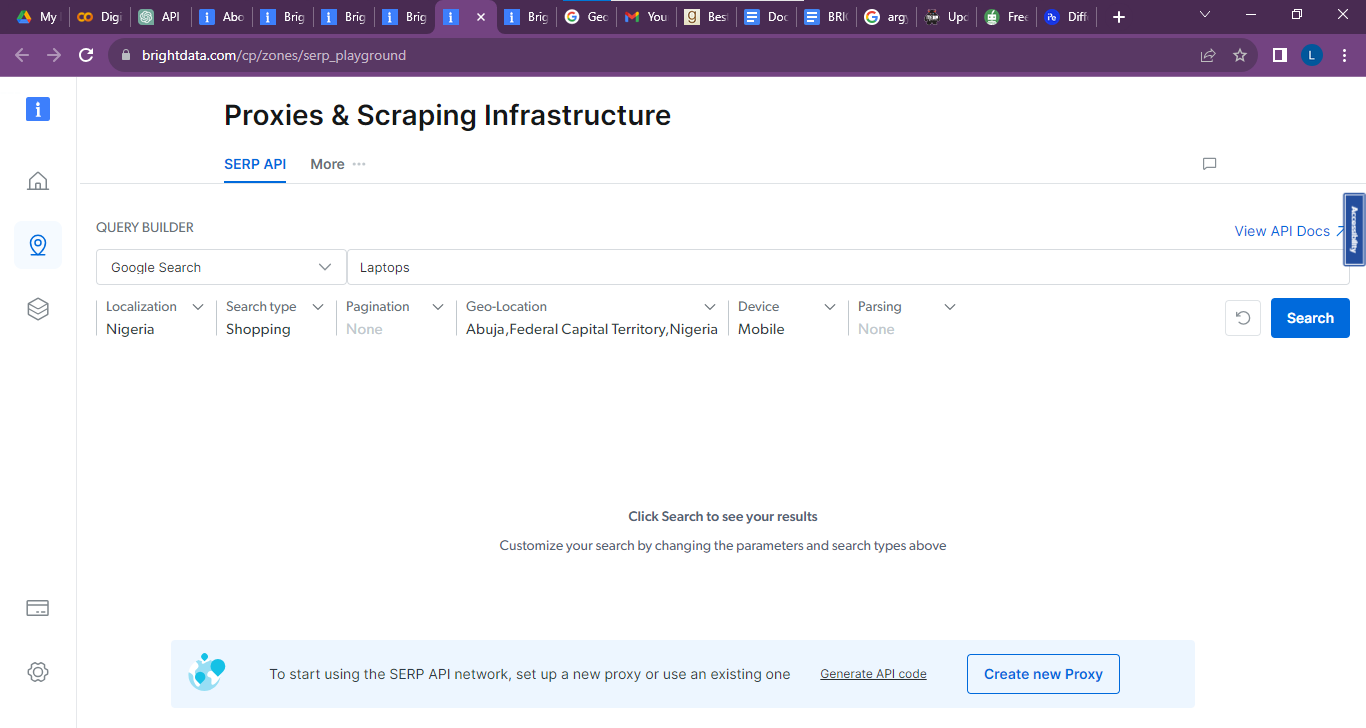The image size is (1366, 728).
Task: Open the billing card sidebar icon
Action: click(x=38, y=608)
